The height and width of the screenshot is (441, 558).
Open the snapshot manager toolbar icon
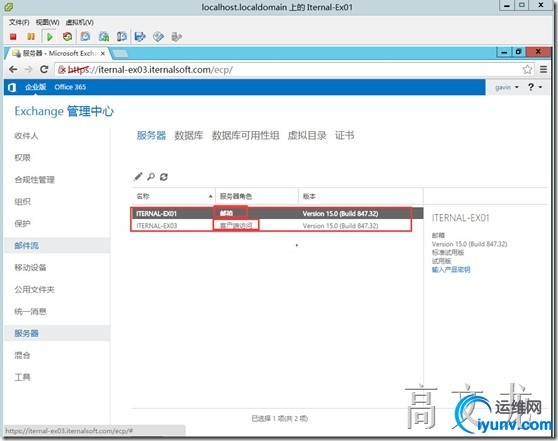click(122, 37)
